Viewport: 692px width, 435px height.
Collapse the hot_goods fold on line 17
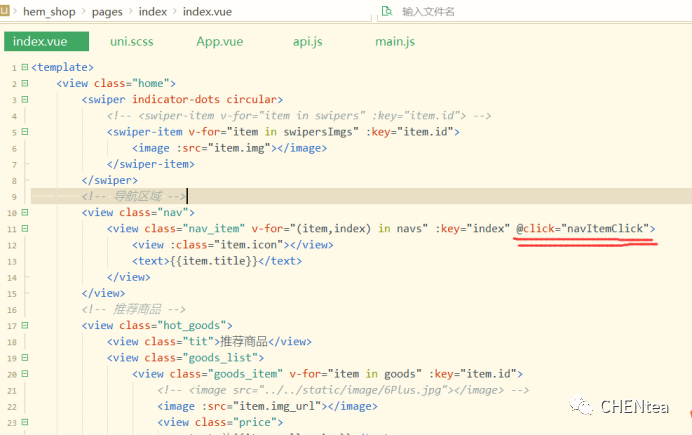point(24,325)
